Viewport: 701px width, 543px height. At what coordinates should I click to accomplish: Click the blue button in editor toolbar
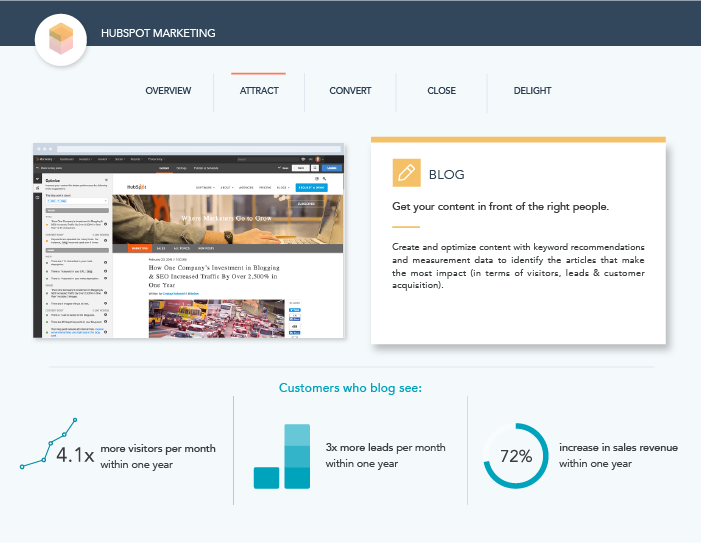coord(332,168)
